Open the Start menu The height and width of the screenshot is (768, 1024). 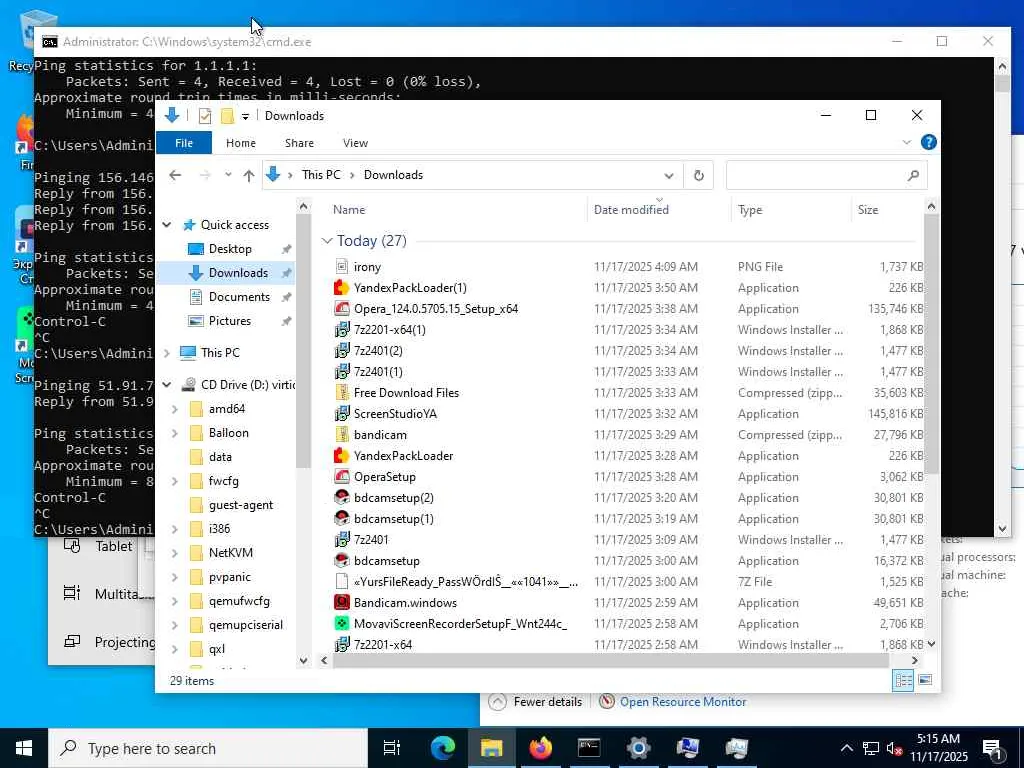(24, 748)
